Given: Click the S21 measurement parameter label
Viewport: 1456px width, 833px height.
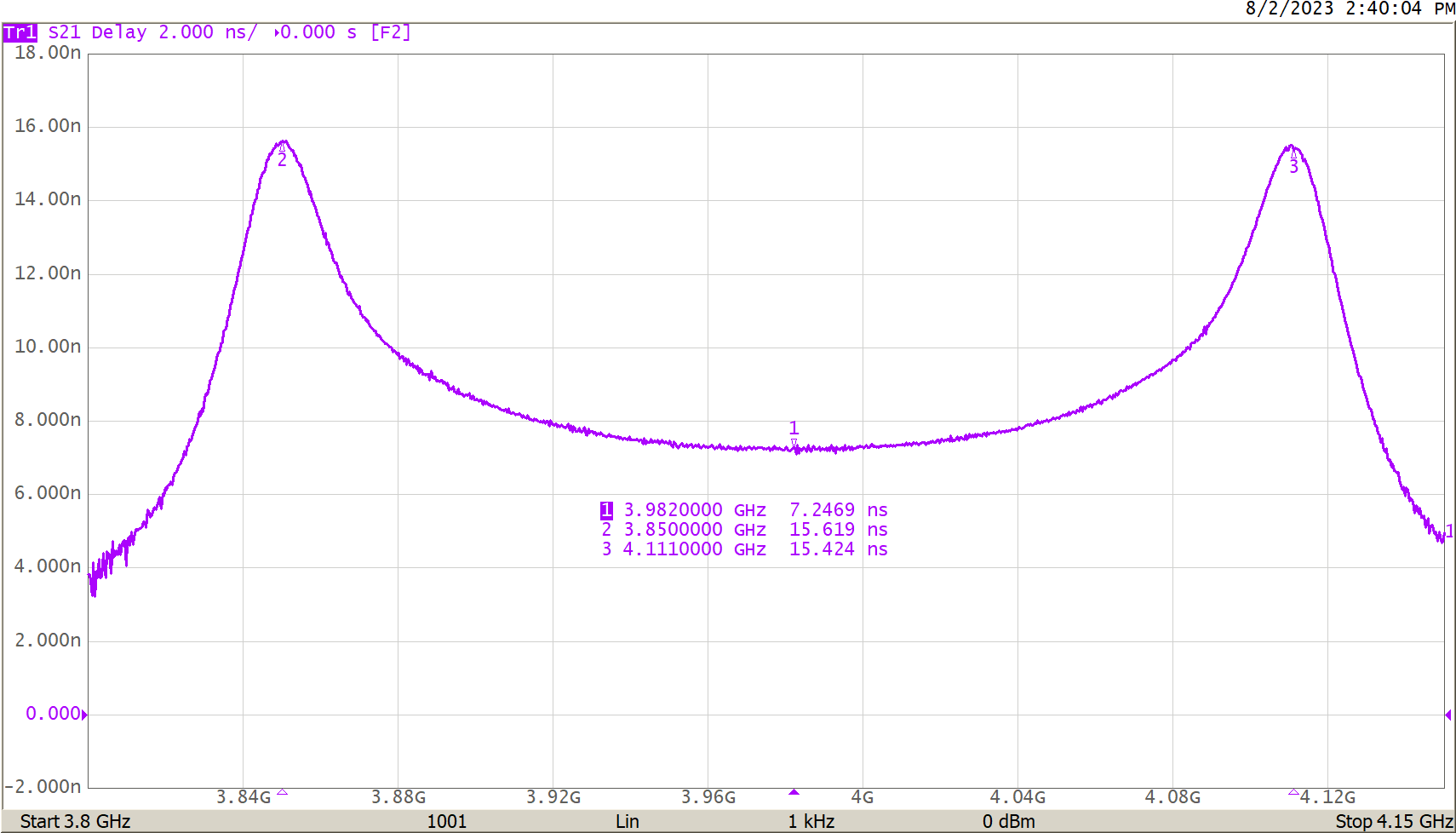Looking at the screenshot, I should pos(65,32).
